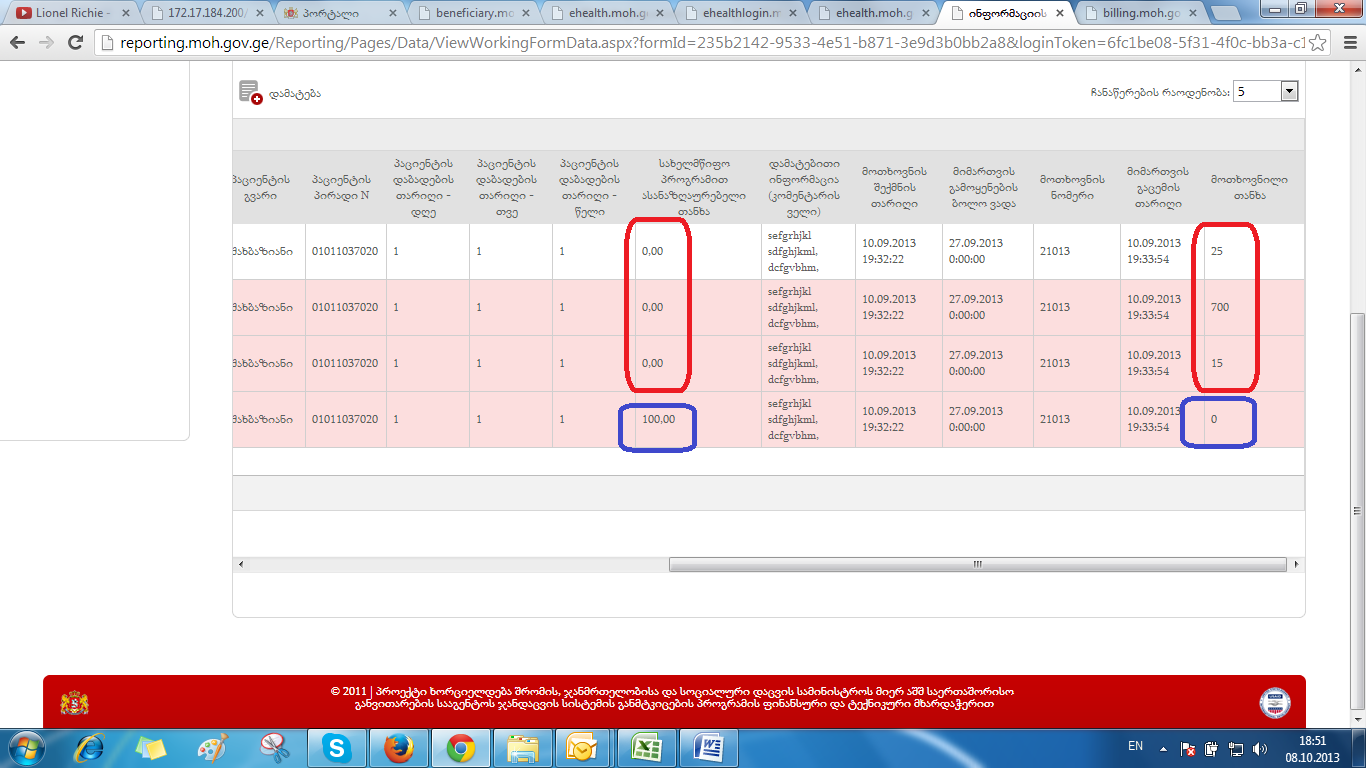Switch to the billing.moh.gov tab

pos(1140,13)
